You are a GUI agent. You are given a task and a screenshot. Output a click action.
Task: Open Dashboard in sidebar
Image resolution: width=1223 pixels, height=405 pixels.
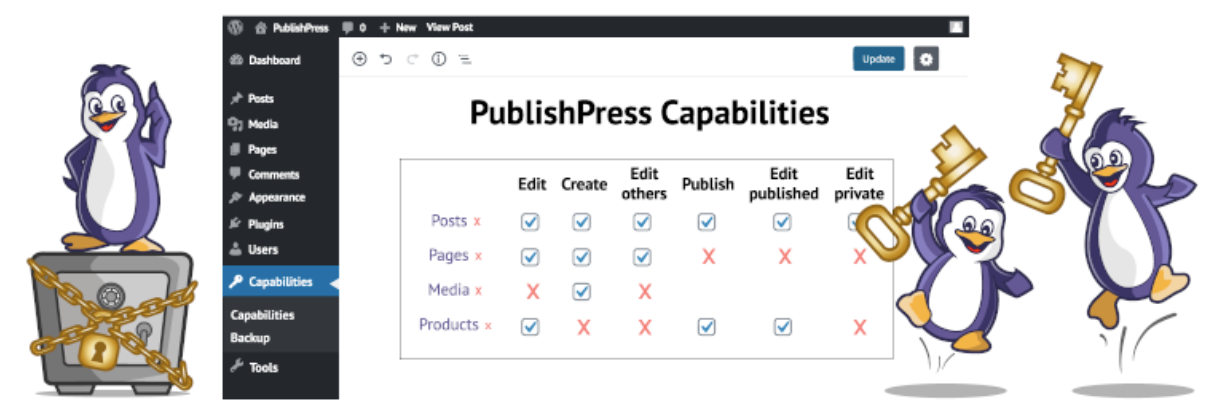[265, 60]
